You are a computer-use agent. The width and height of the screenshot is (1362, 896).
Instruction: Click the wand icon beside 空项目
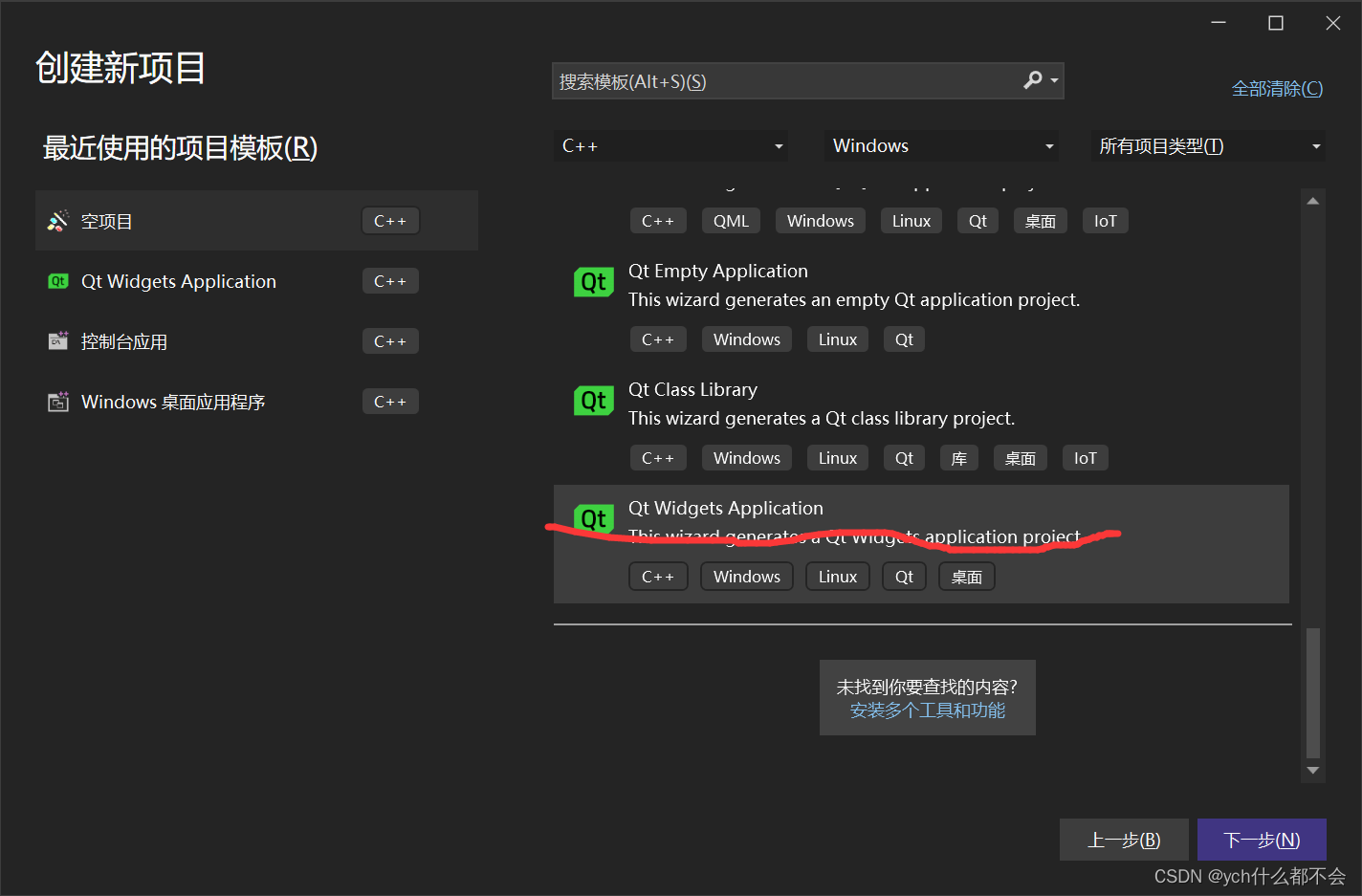point(58,220)
